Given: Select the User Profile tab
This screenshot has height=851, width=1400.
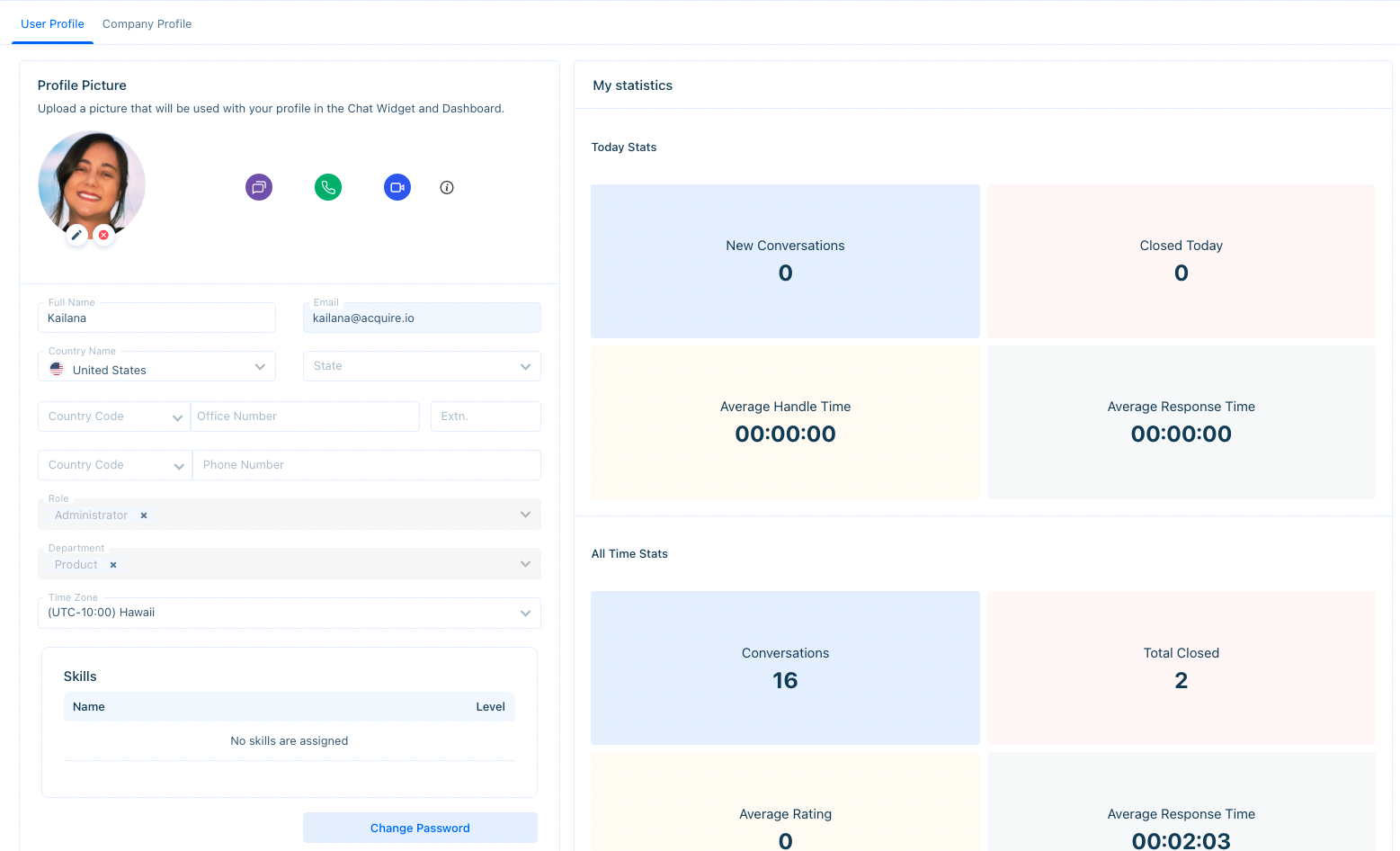Looking at the screenshot, I should [x=52, y=24].
